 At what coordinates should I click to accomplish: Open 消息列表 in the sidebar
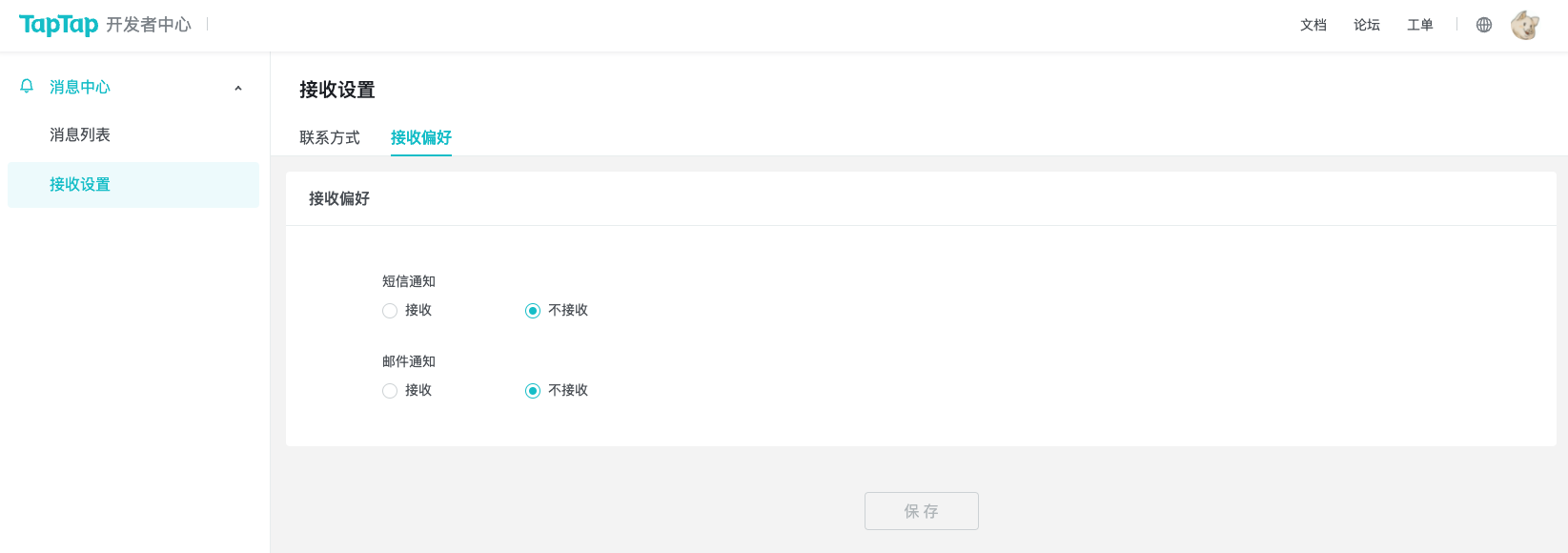(80, 134)
